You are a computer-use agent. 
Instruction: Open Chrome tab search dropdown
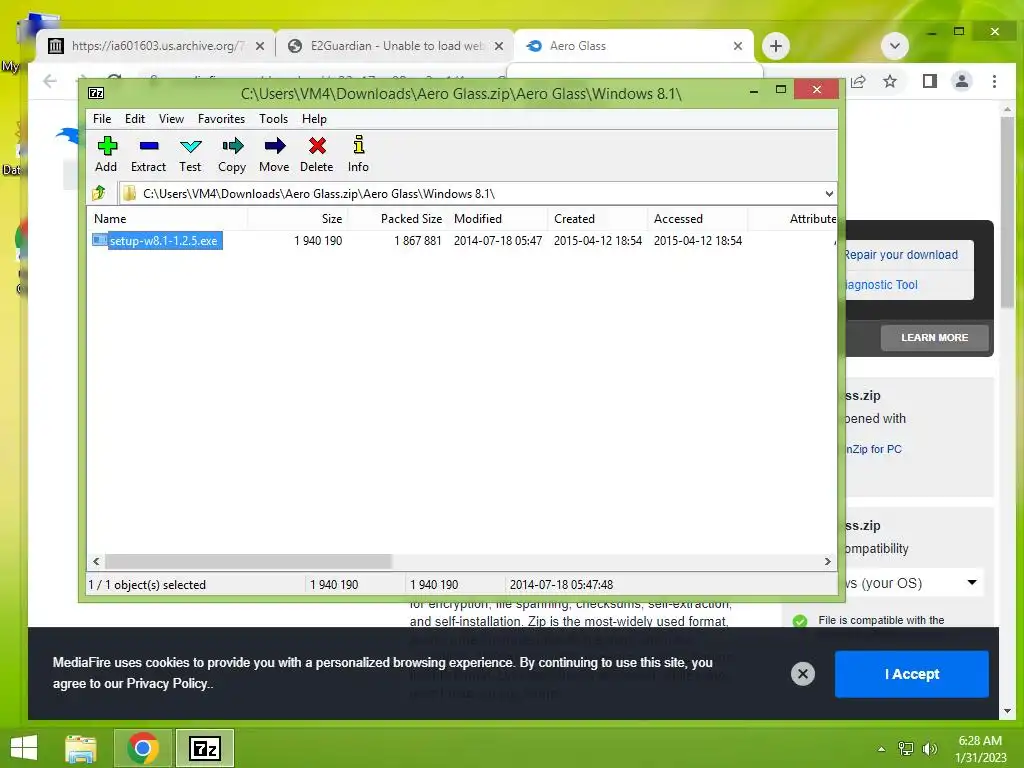[x=895, y=46]
